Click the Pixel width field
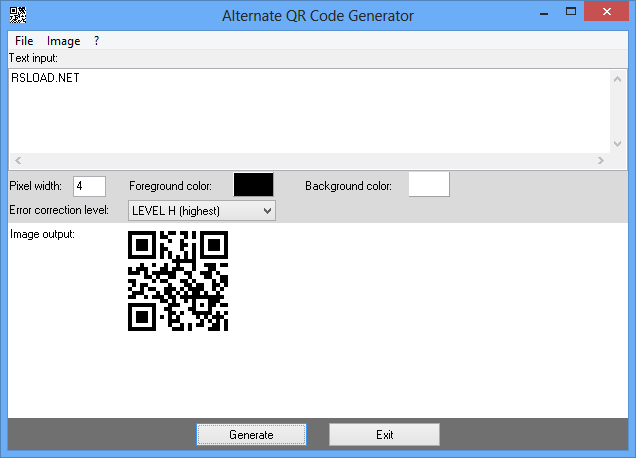 pyautogui.click(x=89, y=186)
